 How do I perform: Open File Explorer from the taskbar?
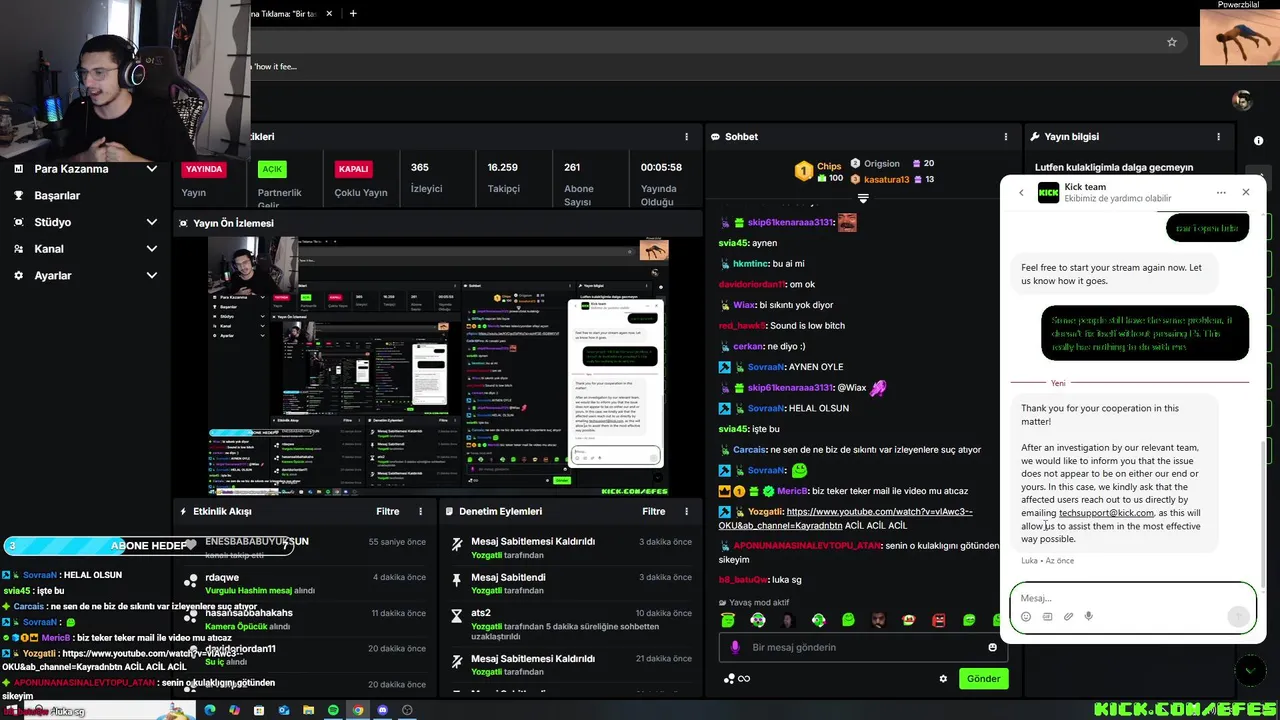click(308, 710)
